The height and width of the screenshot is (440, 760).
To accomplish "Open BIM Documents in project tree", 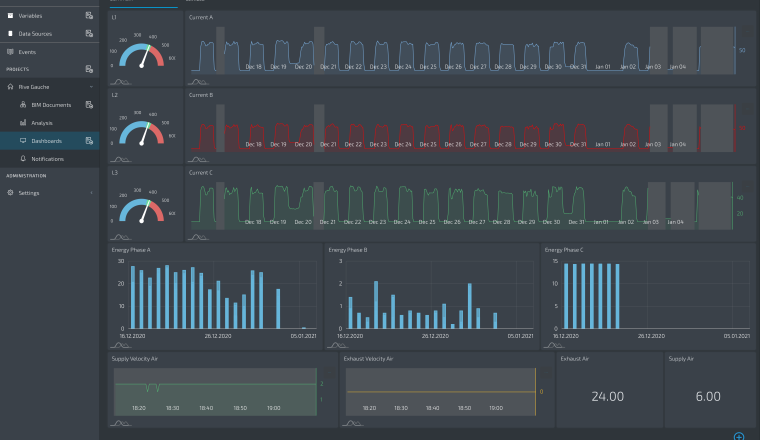I will tap(50, 104).
